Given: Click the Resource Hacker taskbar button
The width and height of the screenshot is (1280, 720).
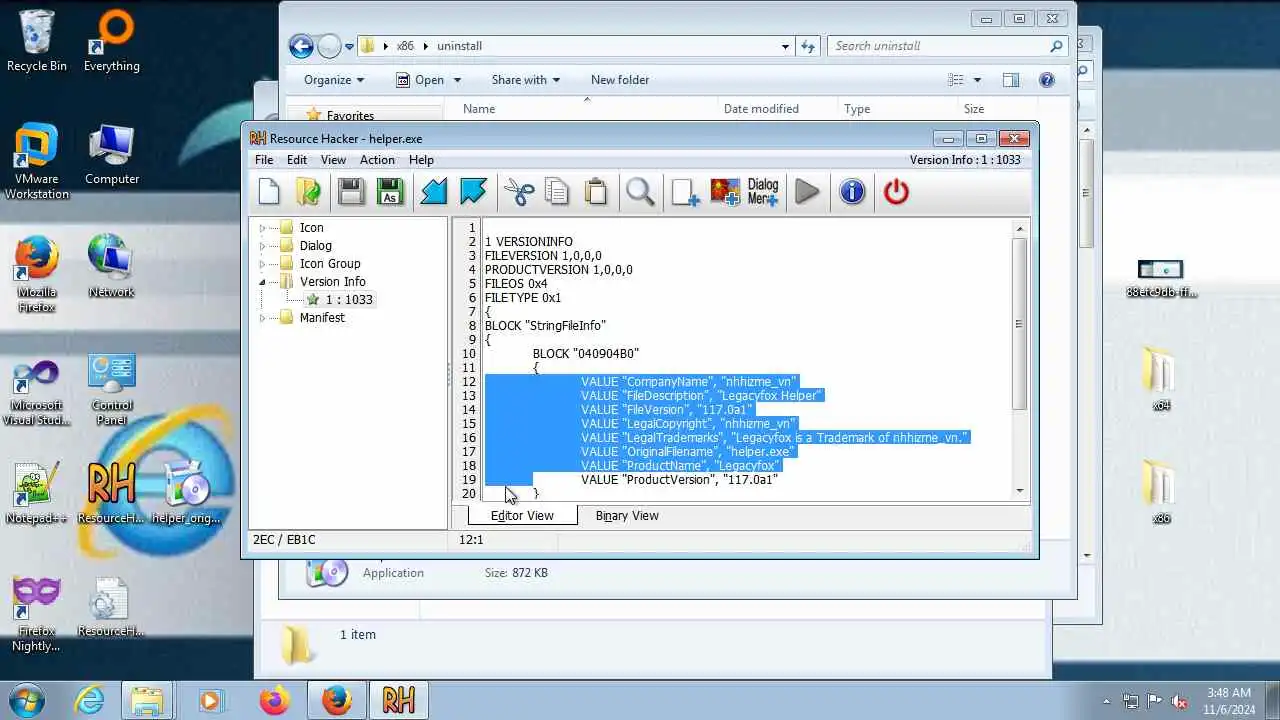Looking at the screenshot, I should pyautogui.click(x=398, y=700).
